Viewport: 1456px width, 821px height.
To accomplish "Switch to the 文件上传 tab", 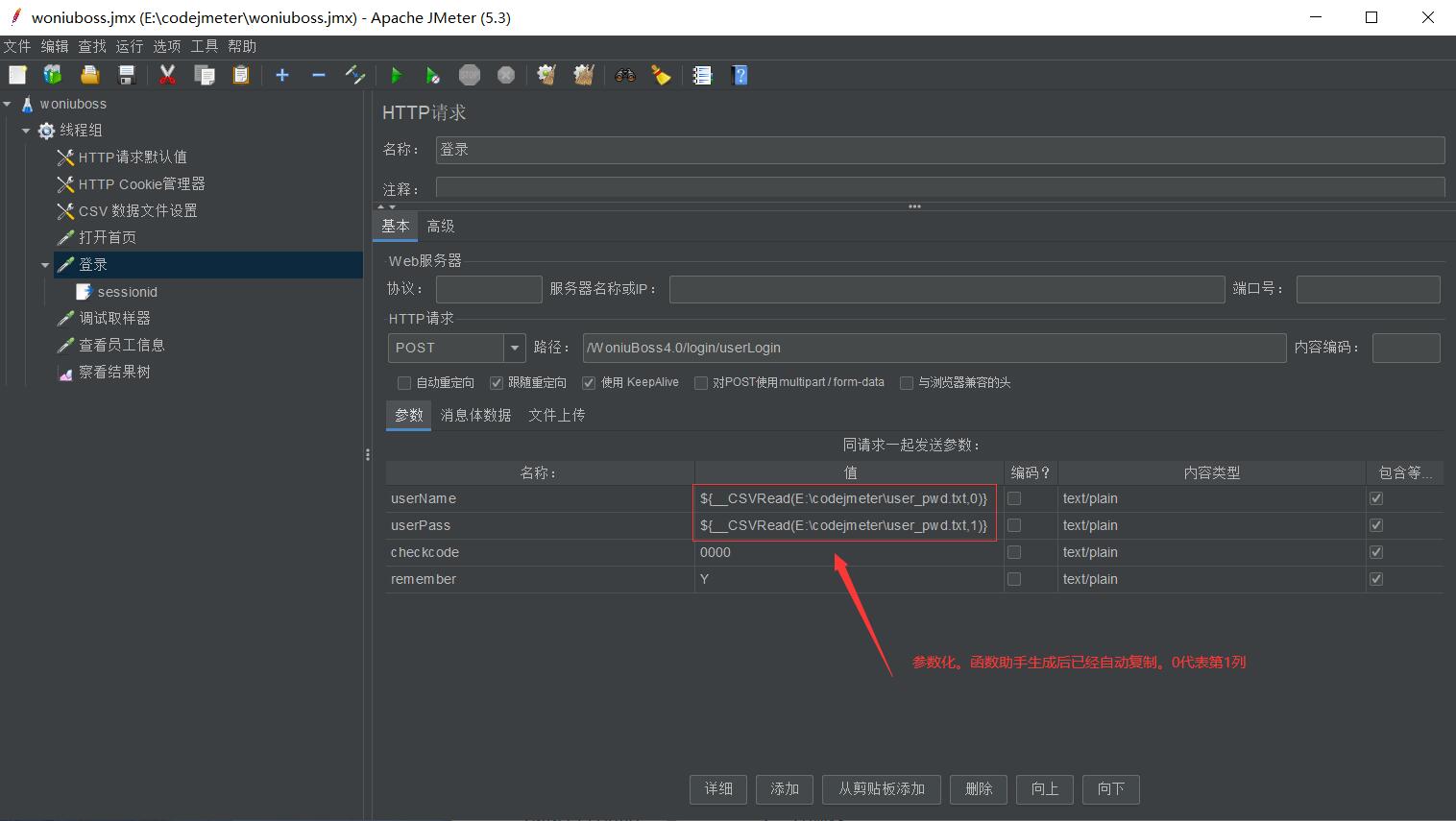I will (x=557, y=415).
